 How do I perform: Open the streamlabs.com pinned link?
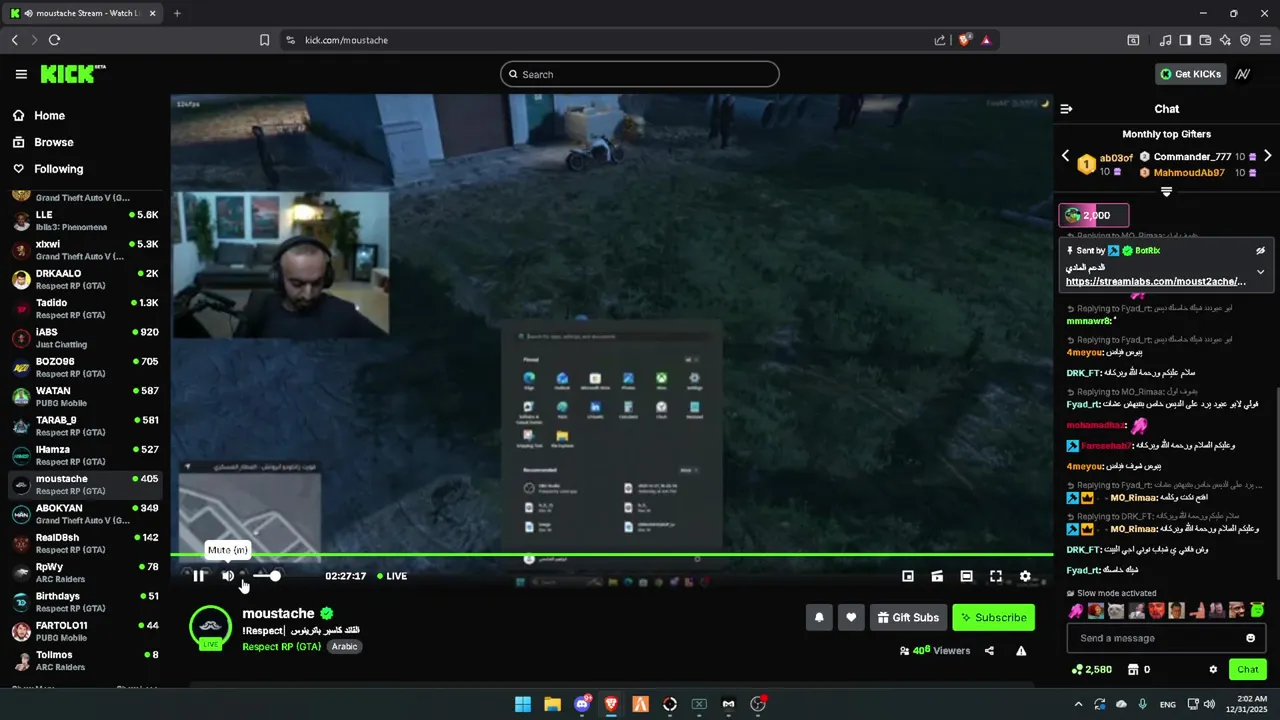(x=1155, y=282)
